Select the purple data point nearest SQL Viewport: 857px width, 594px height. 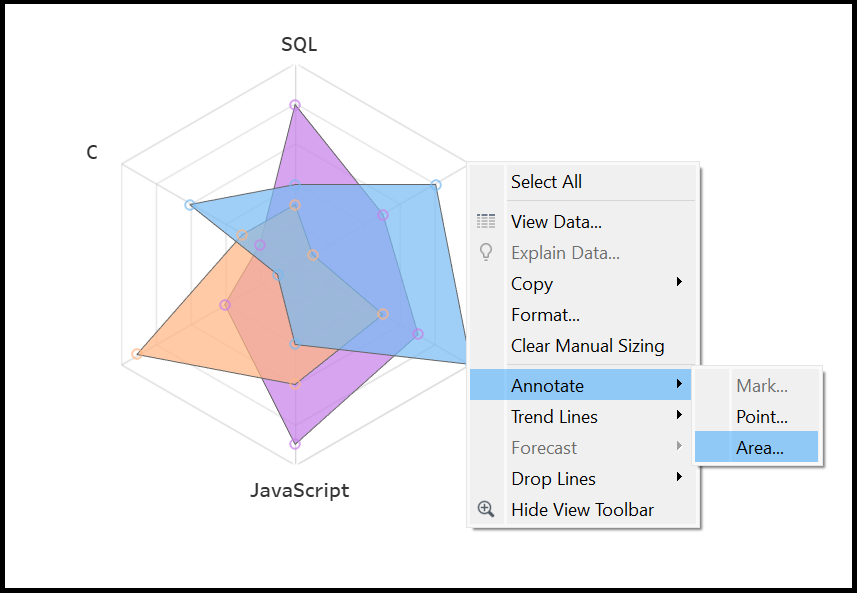[295, 105]
